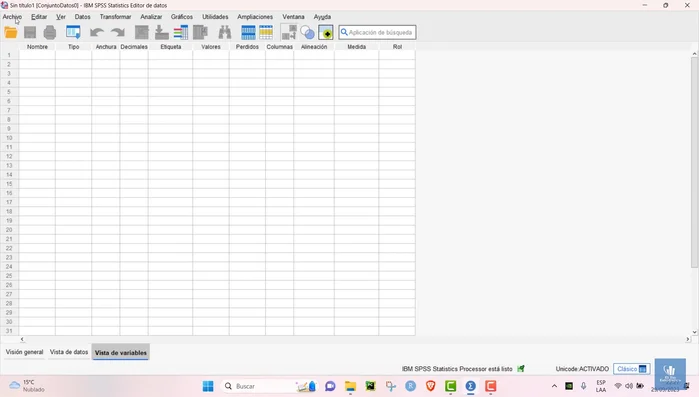Select row number 1 header
This screenshot has width=699, height=397.
(9, 55)
